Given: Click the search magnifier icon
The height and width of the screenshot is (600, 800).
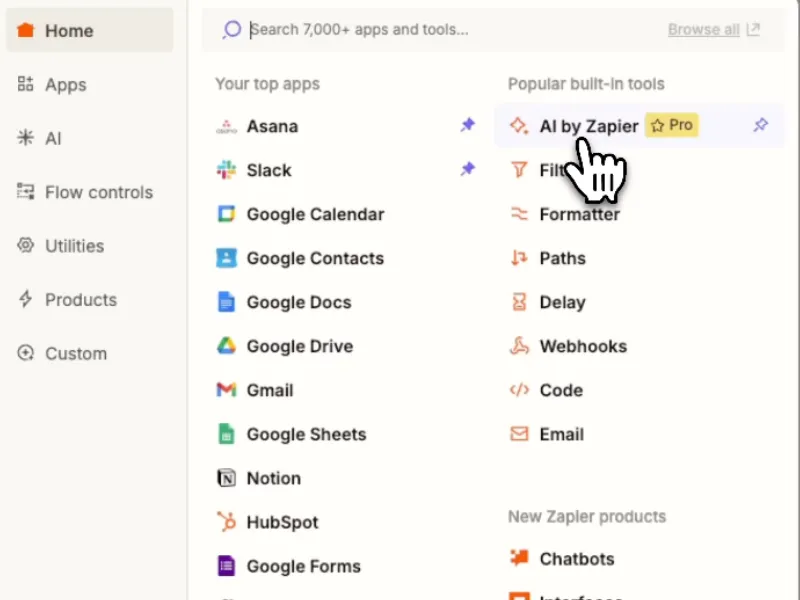Looking at the screenshot, I should 232,30.
